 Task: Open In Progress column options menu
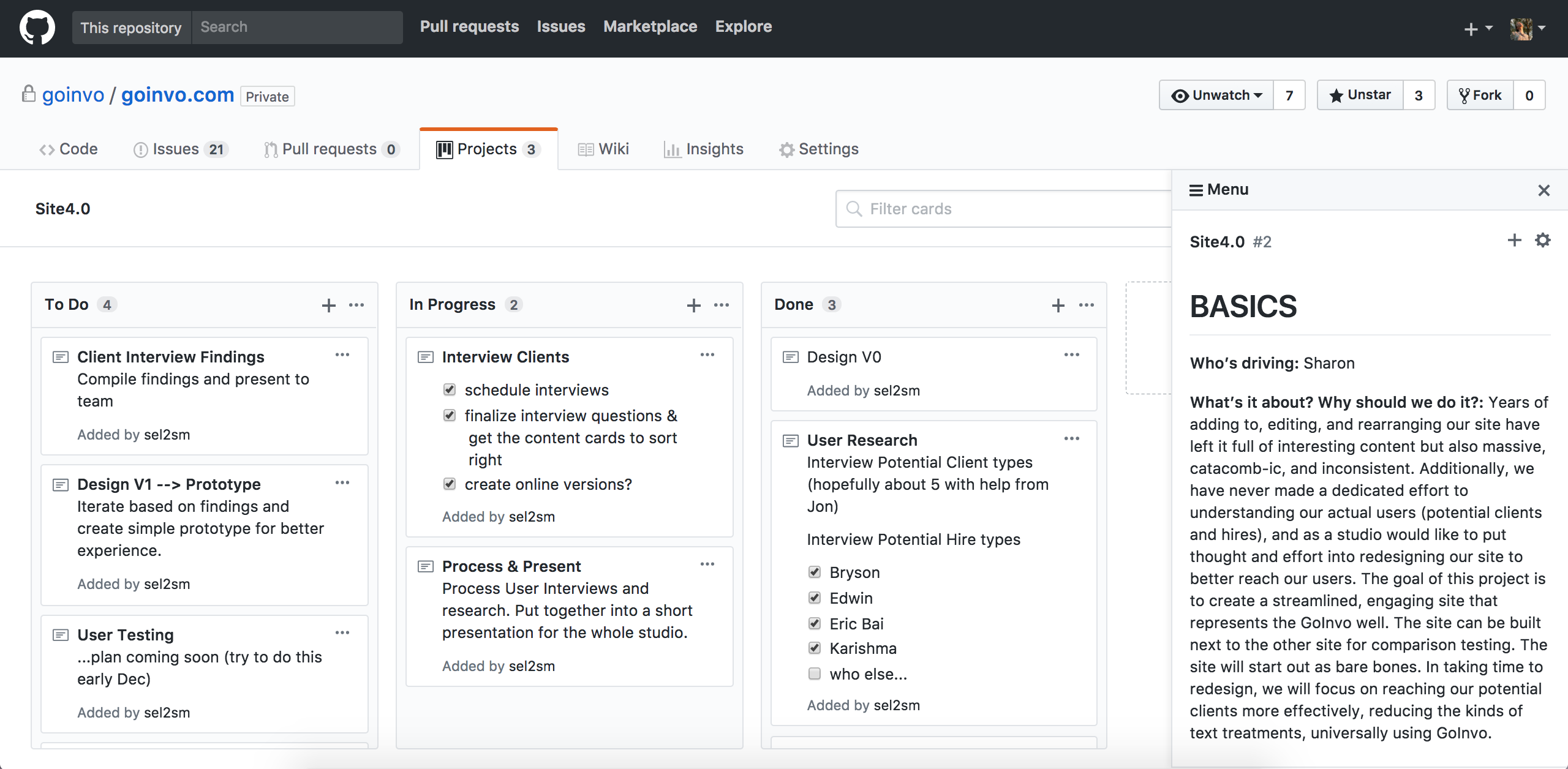pos(722,305)
